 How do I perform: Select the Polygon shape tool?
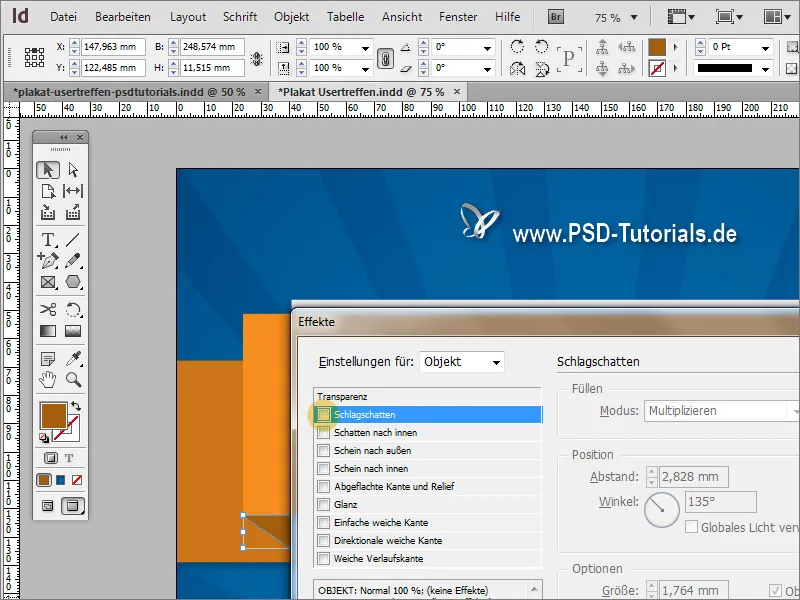(x=73, y=282)
